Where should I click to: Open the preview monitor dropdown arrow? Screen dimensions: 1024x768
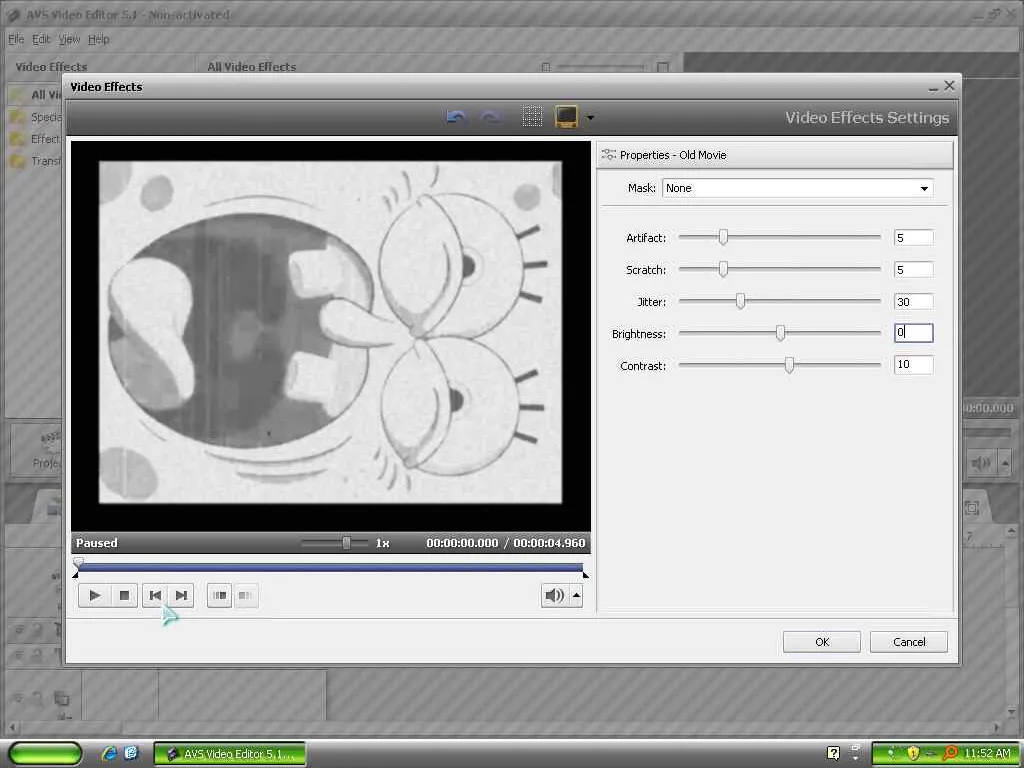590,118
